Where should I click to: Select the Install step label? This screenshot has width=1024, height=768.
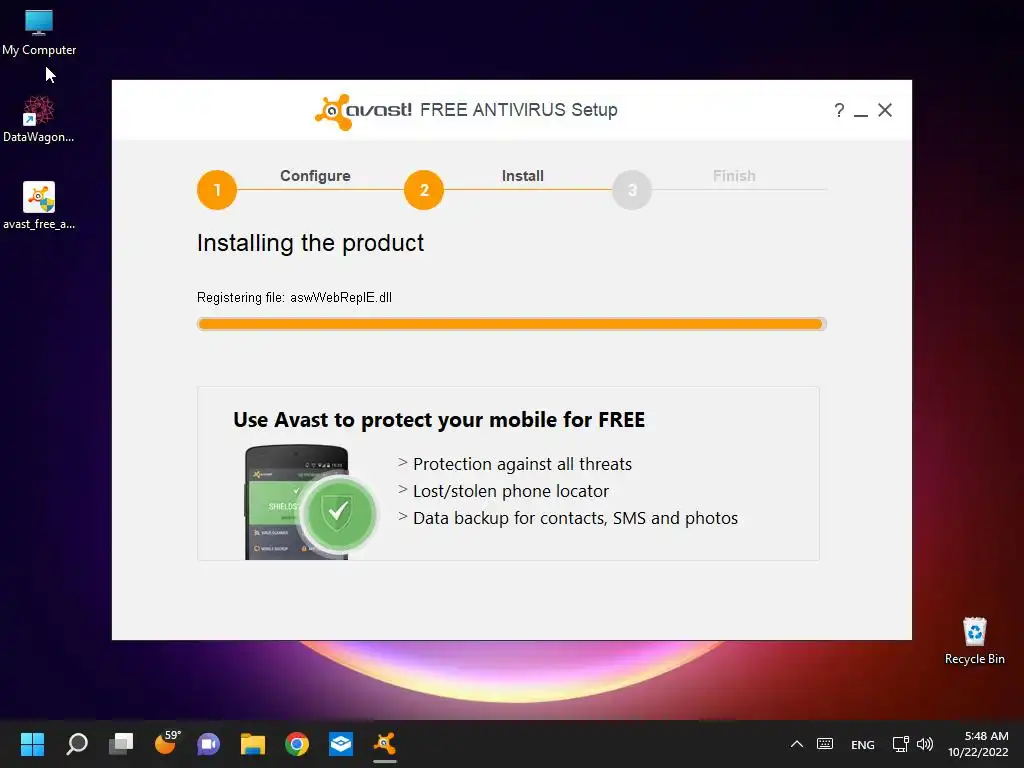522,176
